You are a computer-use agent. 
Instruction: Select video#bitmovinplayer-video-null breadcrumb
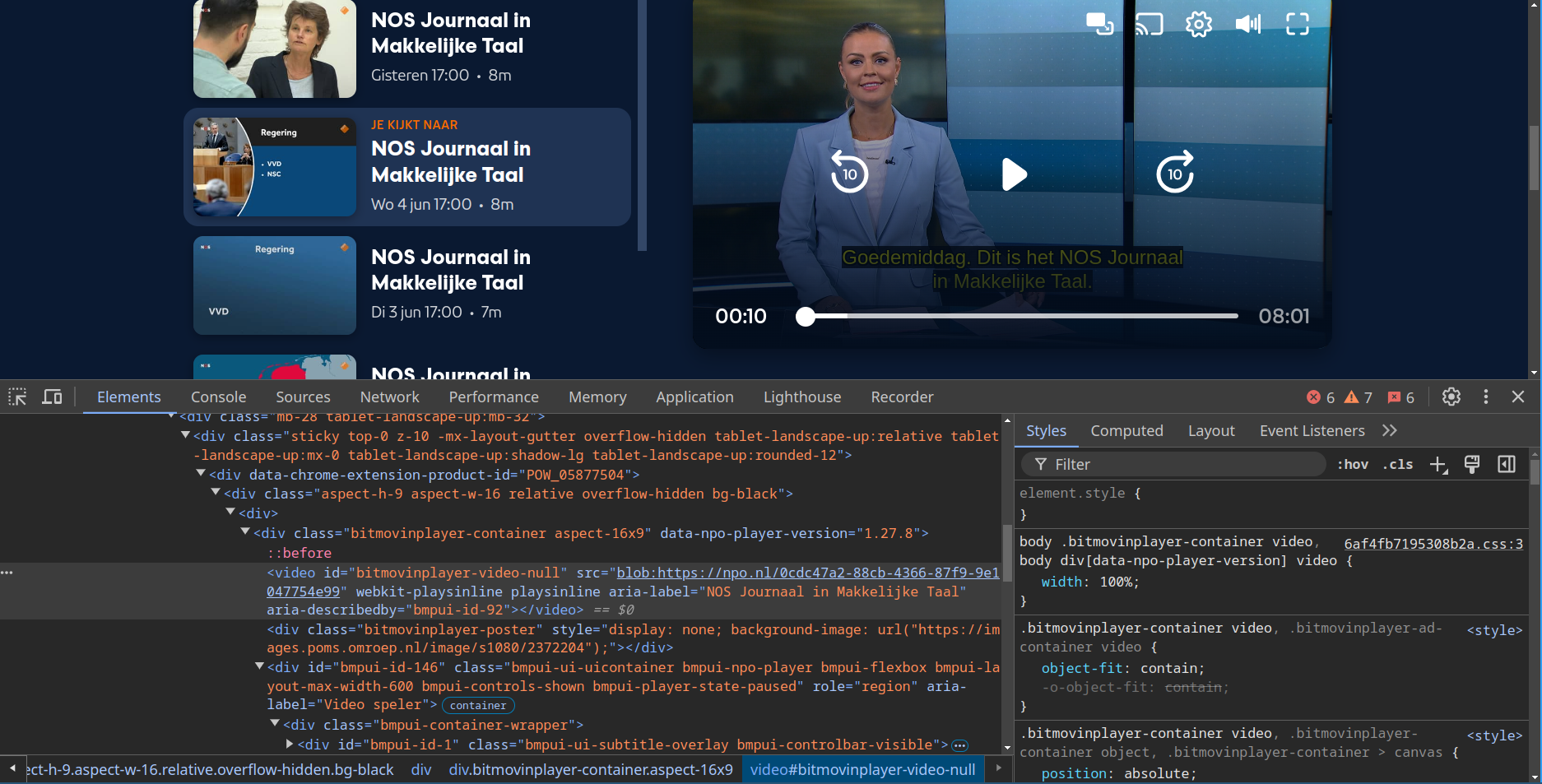point(862,770)
